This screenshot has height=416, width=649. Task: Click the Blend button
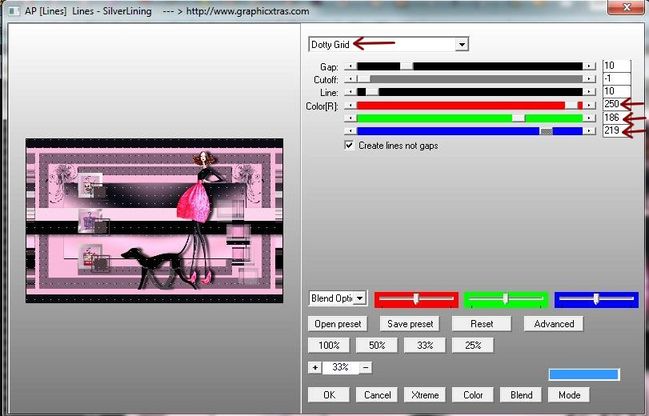click(521, 395)
